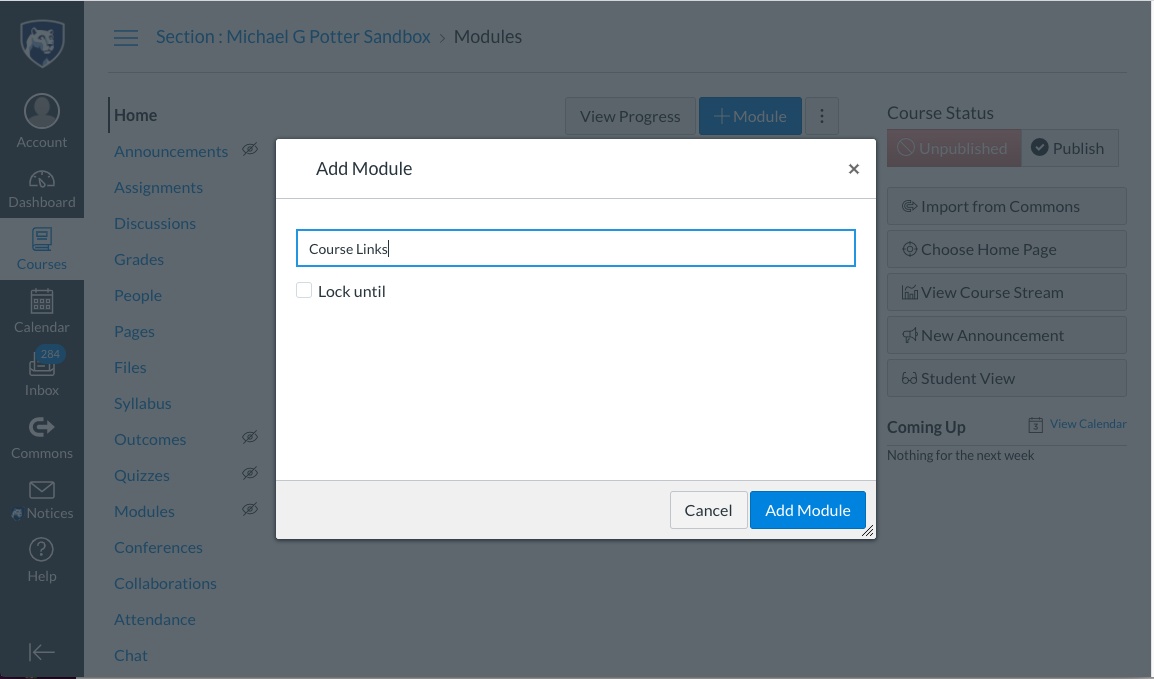Click the Course Links module name field

[576, 248]
